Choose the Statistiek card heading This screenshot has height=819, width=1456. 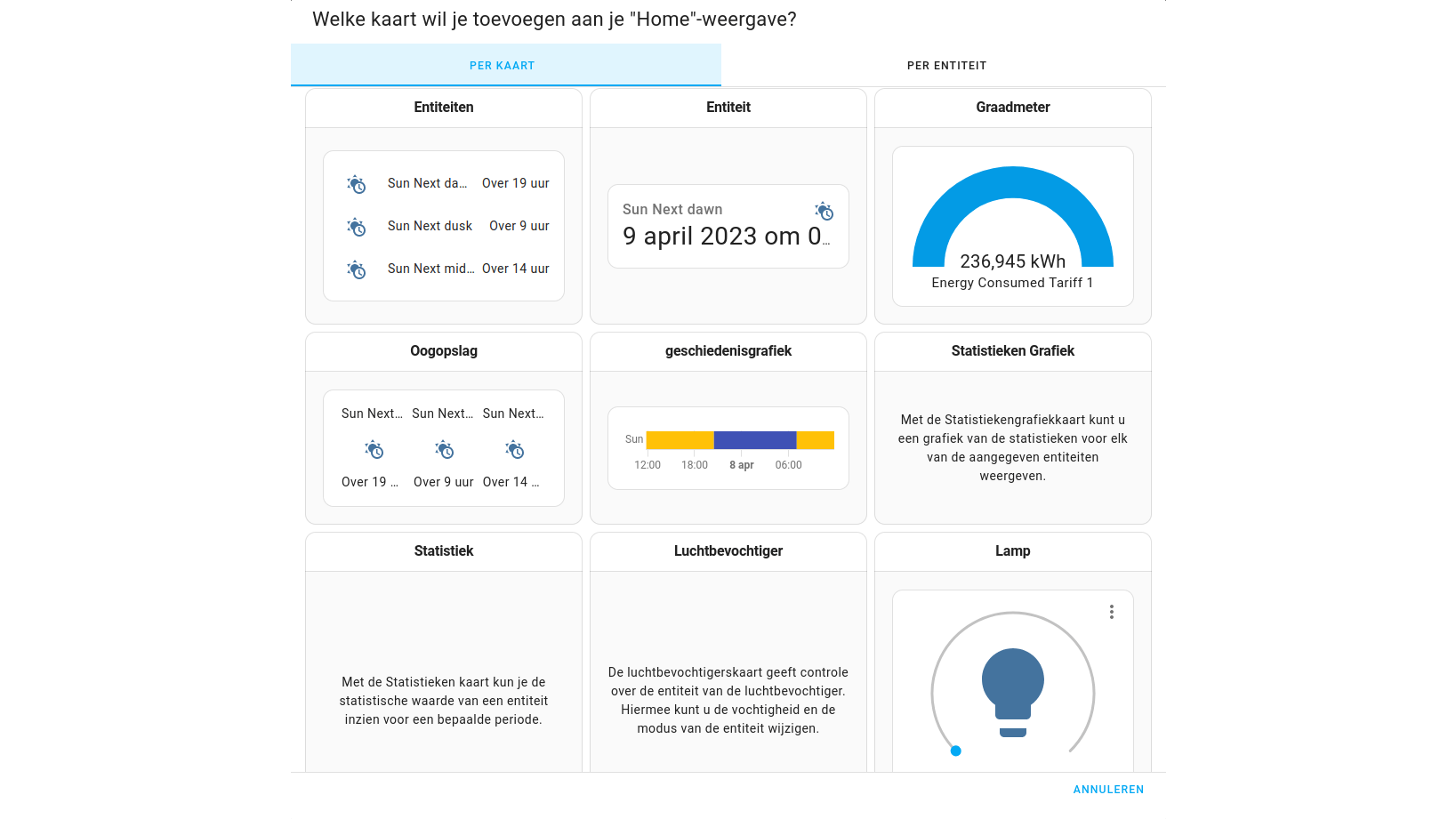coord(444,550)
